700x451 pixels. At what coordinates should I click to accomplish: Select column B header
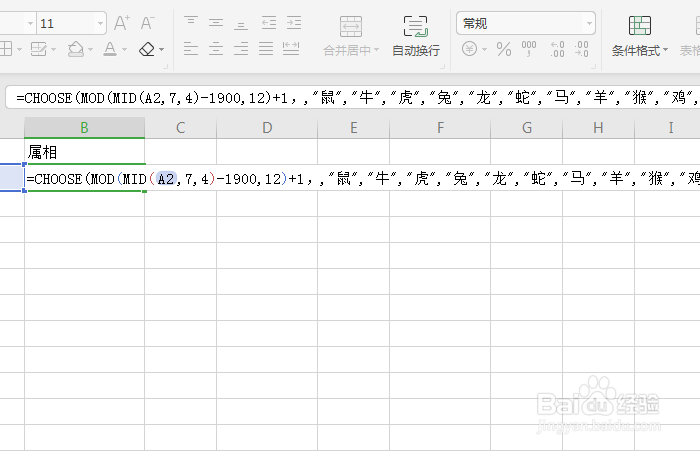click(84, 128)
